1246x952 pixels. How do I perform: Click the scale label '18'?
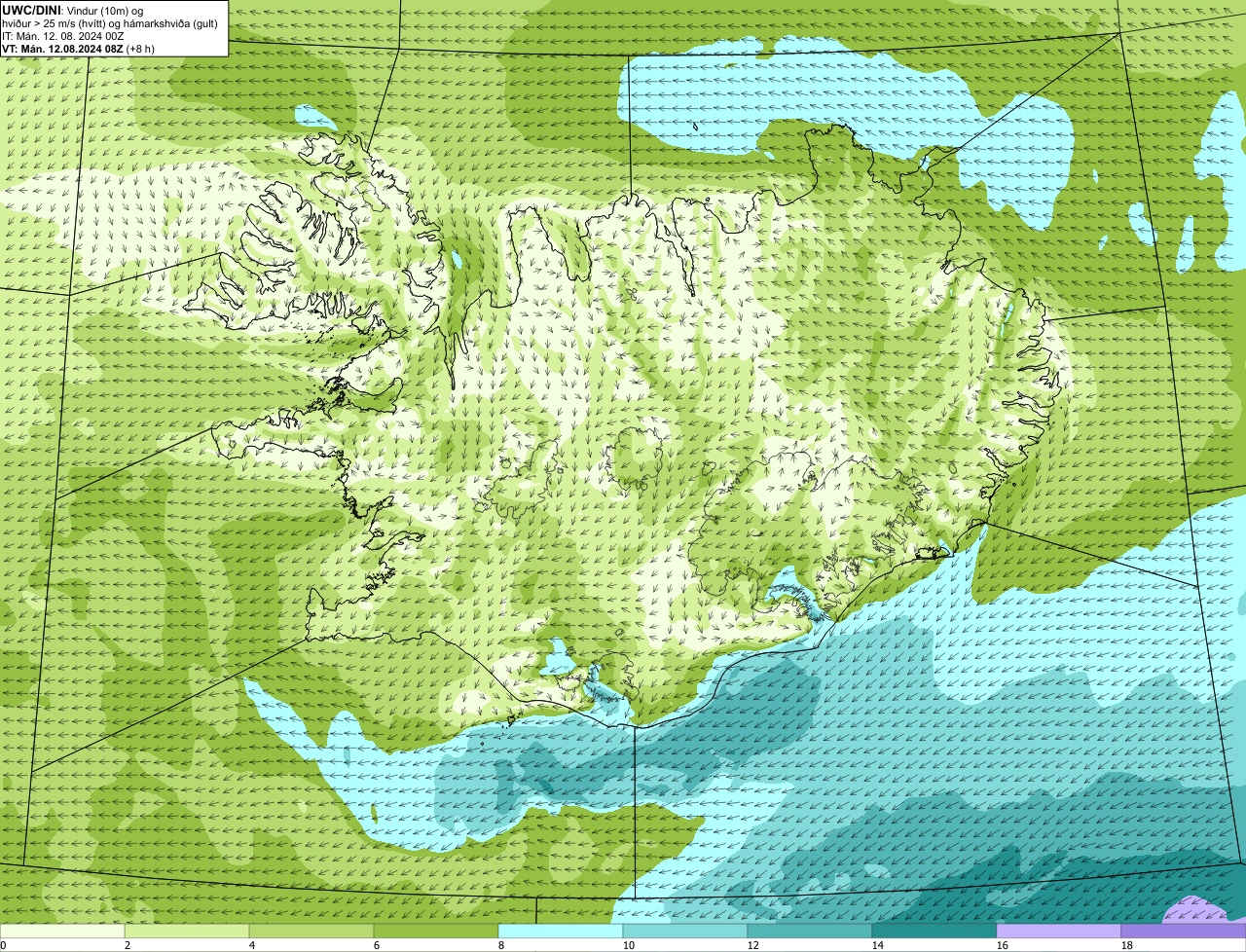pyautogui.click(x=1127, y=945)
